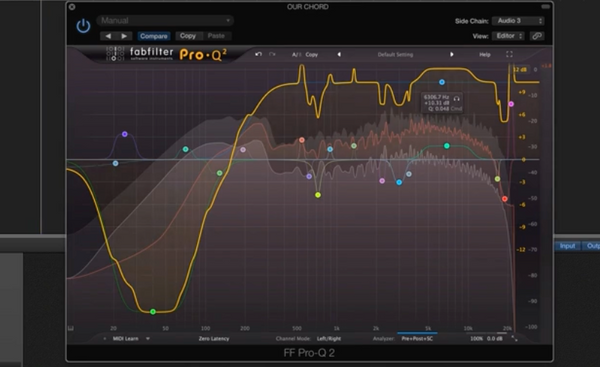Select next FabFilter preset arrow

452,54
